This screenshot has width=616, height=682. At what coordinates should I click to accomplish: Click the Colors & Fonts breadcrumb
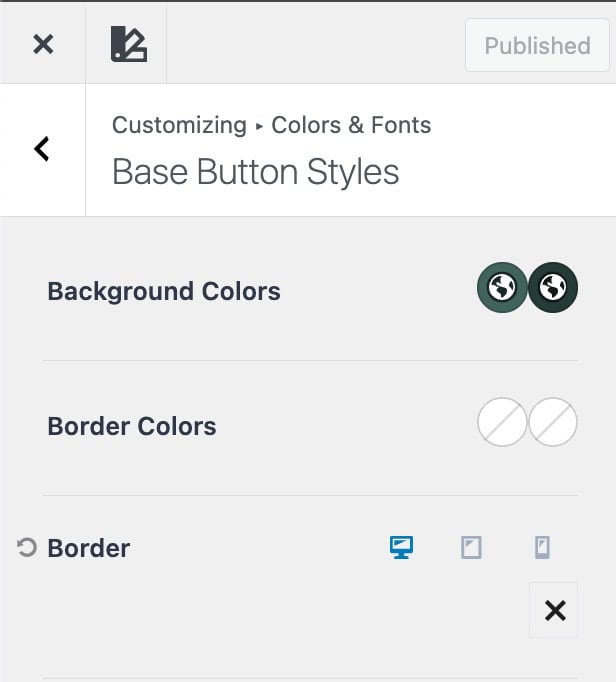point(351,125)
